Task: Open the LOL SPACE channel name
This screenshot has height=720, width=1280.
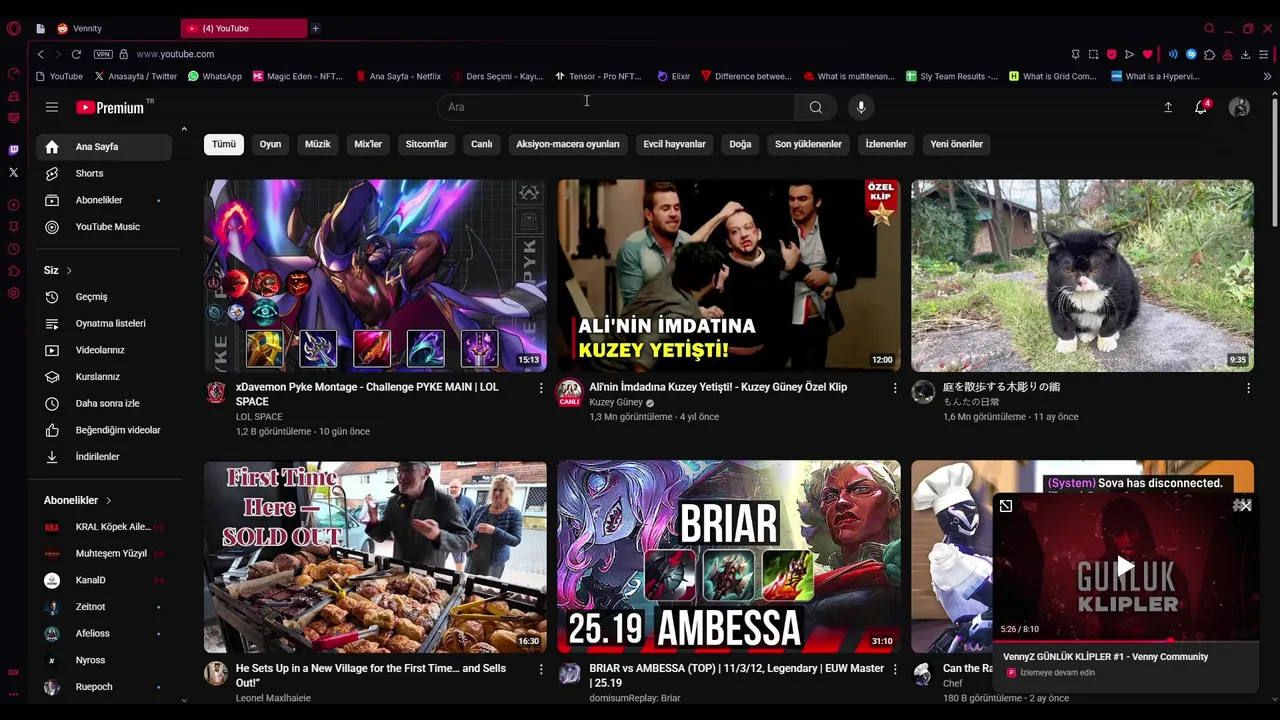Action: click(259, 417)
